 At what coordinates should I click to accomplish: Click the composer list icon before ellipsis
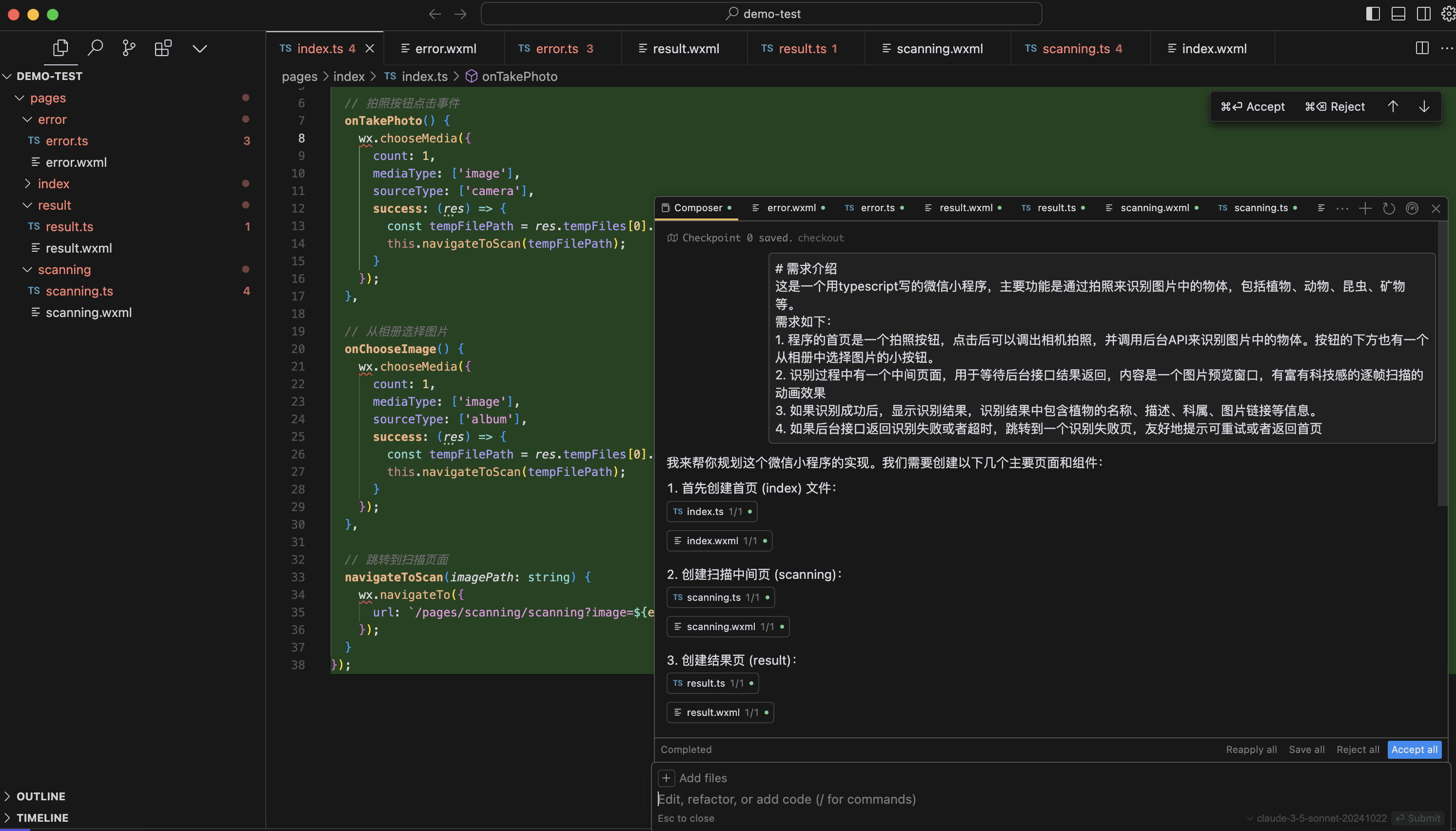pyautogui.click(x=1321, y=208)
